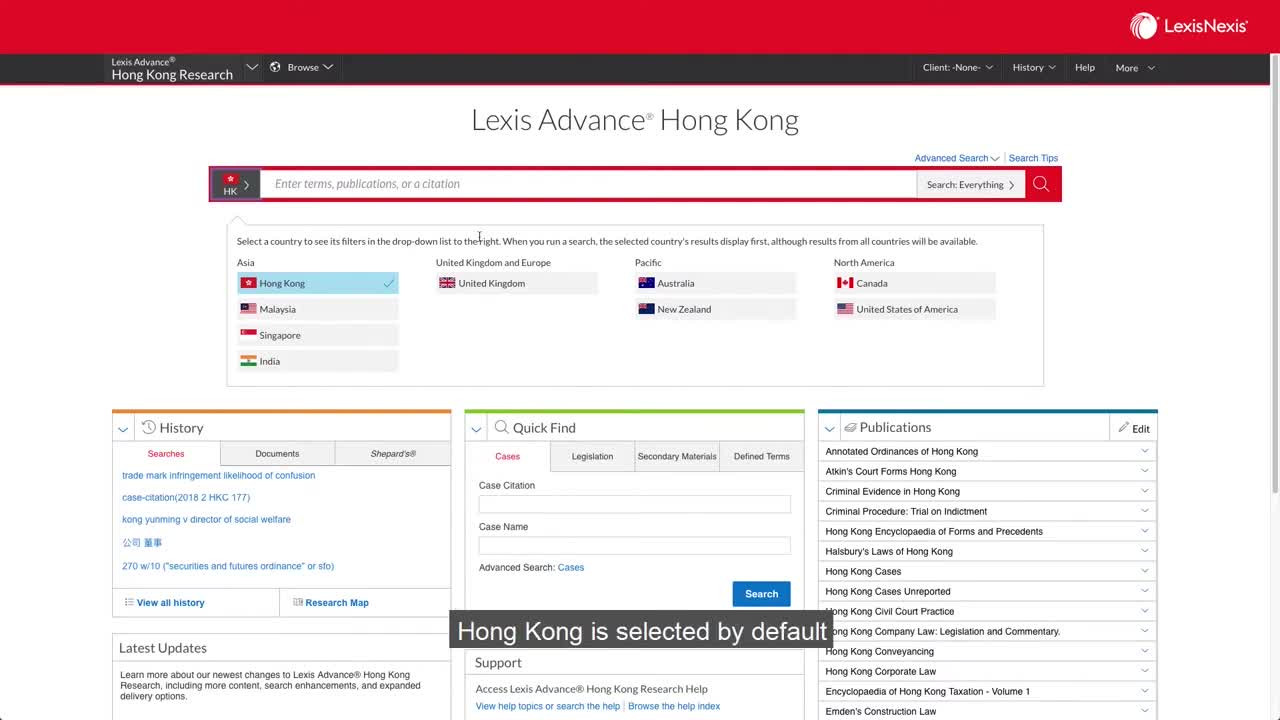
Task: Switch to the Legislation tab in Quick Find
Action: tap(592, 456)
